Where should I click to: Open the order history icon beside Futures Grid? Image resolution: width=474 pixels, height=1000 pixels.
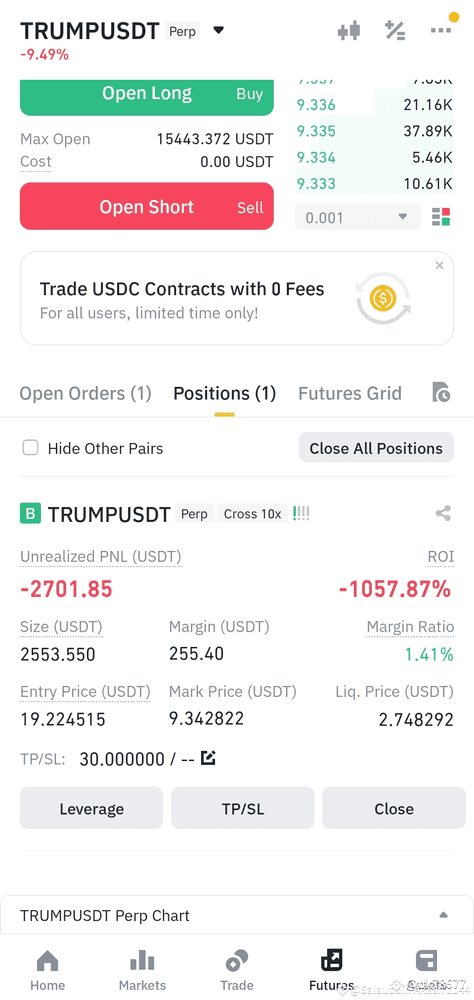pyautogui.click(x=441, y=392)
